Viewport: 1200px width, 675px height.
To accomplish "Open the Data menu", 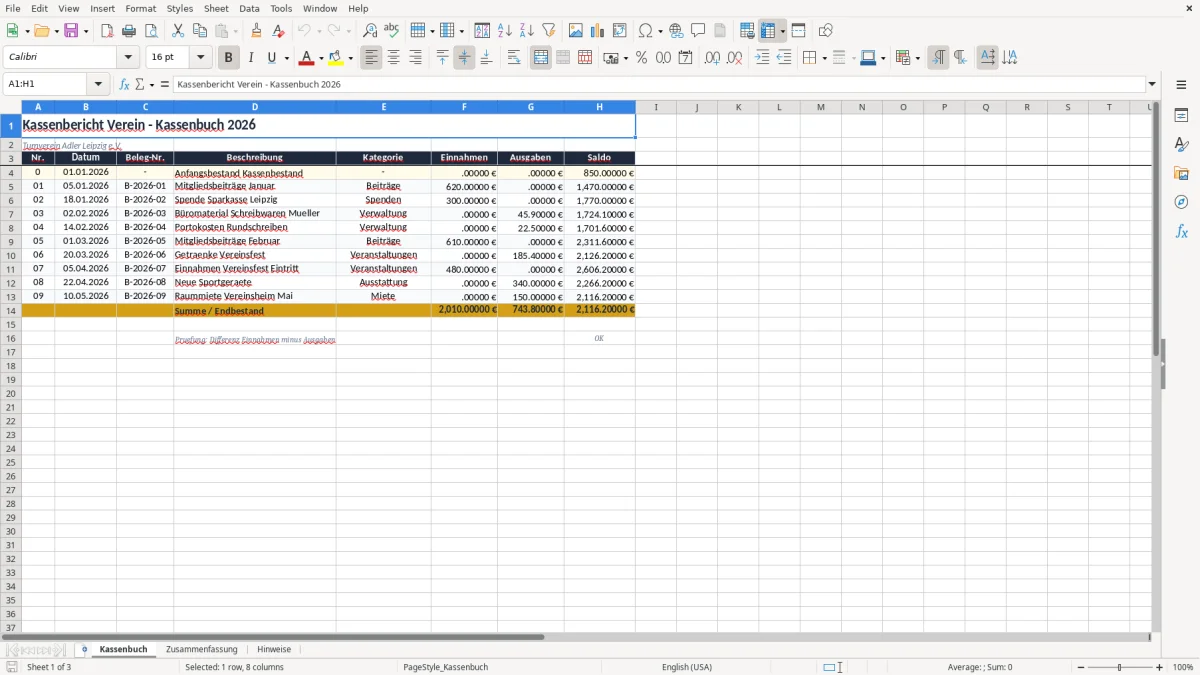I will click(249, 8).
